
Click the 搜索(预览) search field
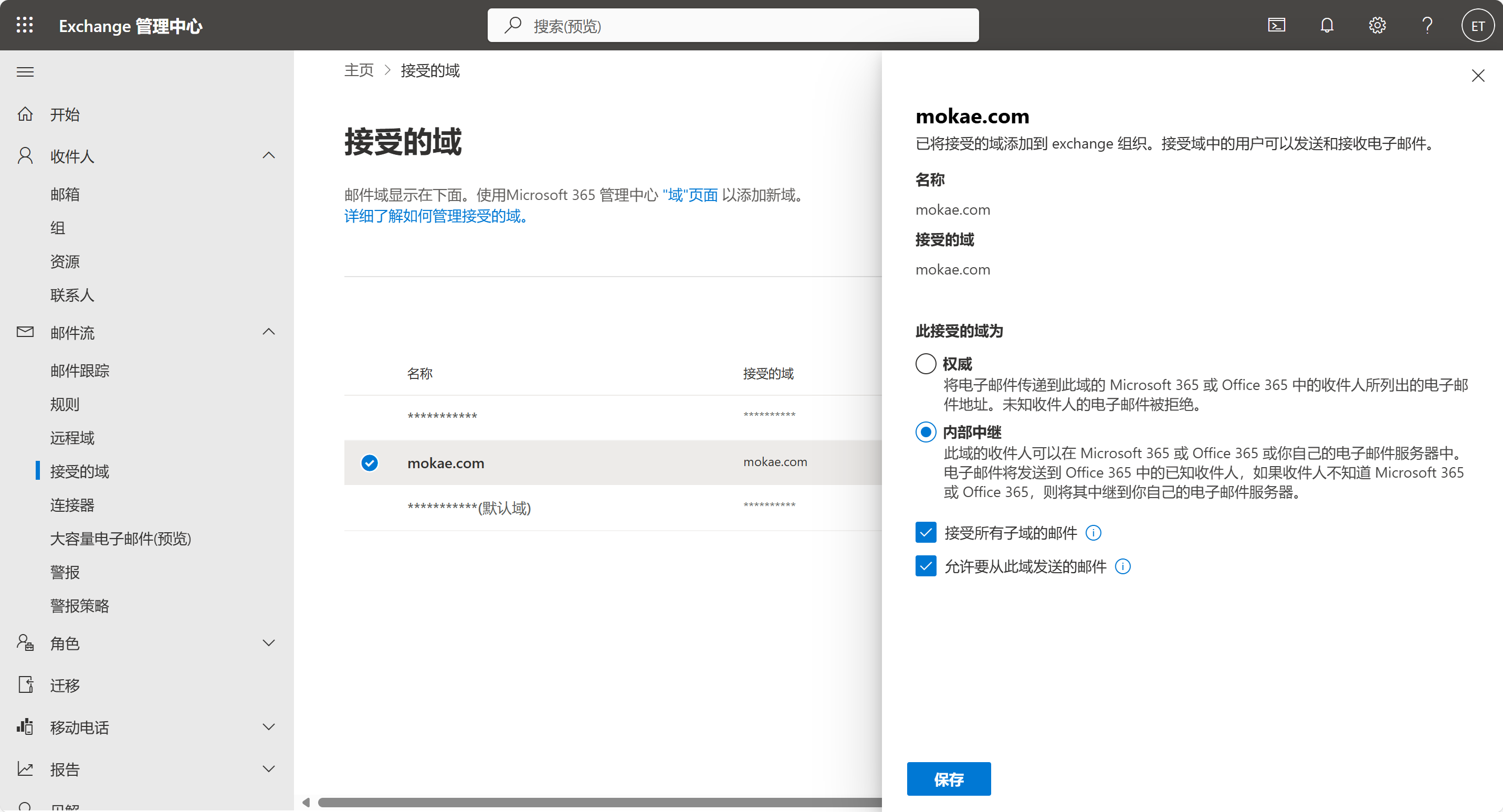733,25
